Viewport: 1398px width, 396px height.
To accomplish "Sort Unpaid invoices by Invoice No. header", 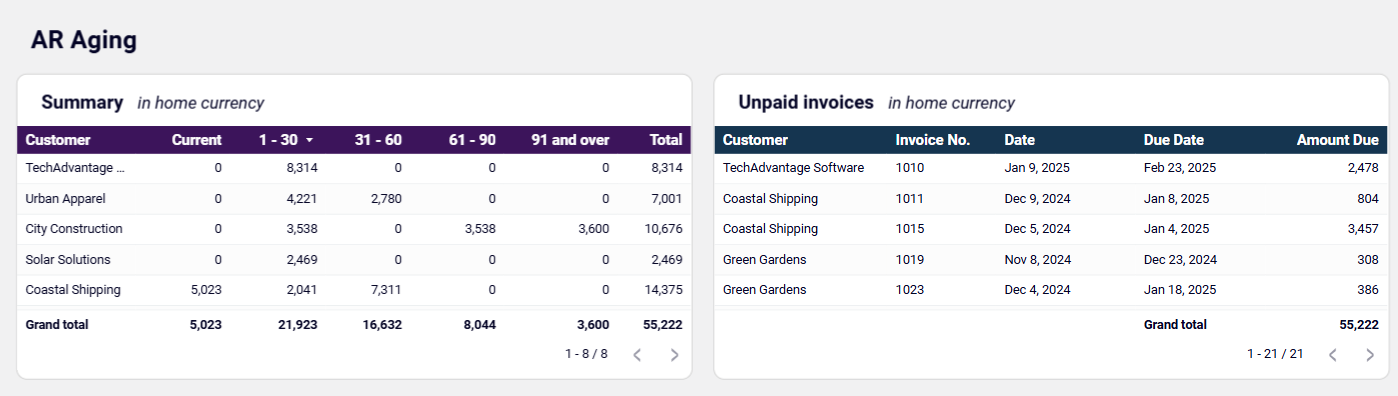I will [x=933, y=140].
